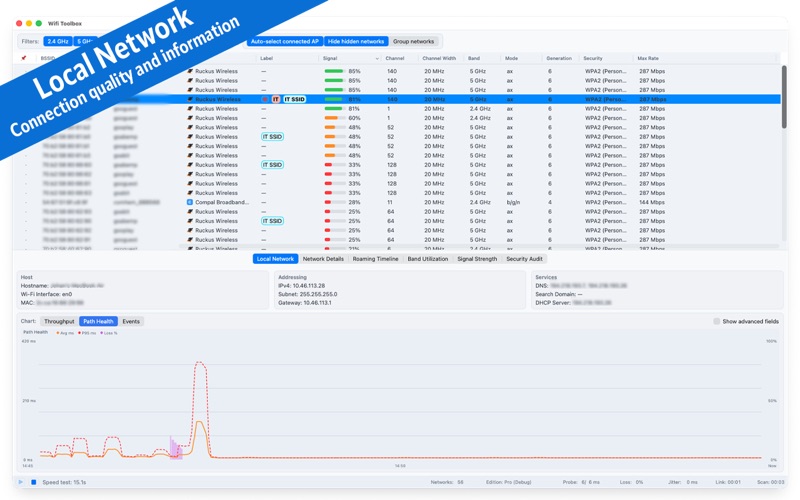This screenshot has width=800, height=500.
Task: Sort by the Max Rate column header
Action: click(x=648, y=59)
